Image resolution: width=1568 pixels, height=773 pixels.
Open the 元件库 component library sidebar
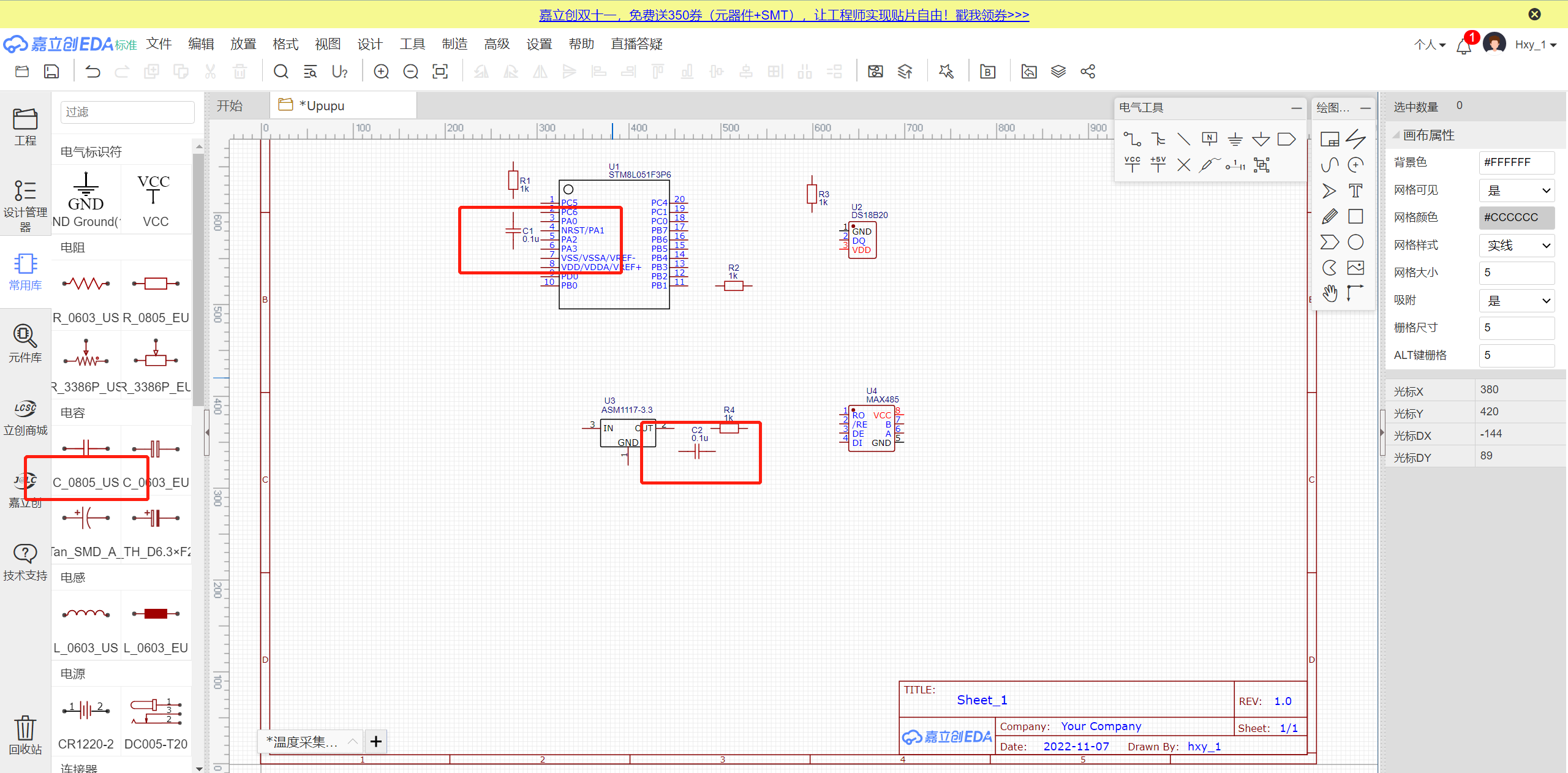coord(25,343)
